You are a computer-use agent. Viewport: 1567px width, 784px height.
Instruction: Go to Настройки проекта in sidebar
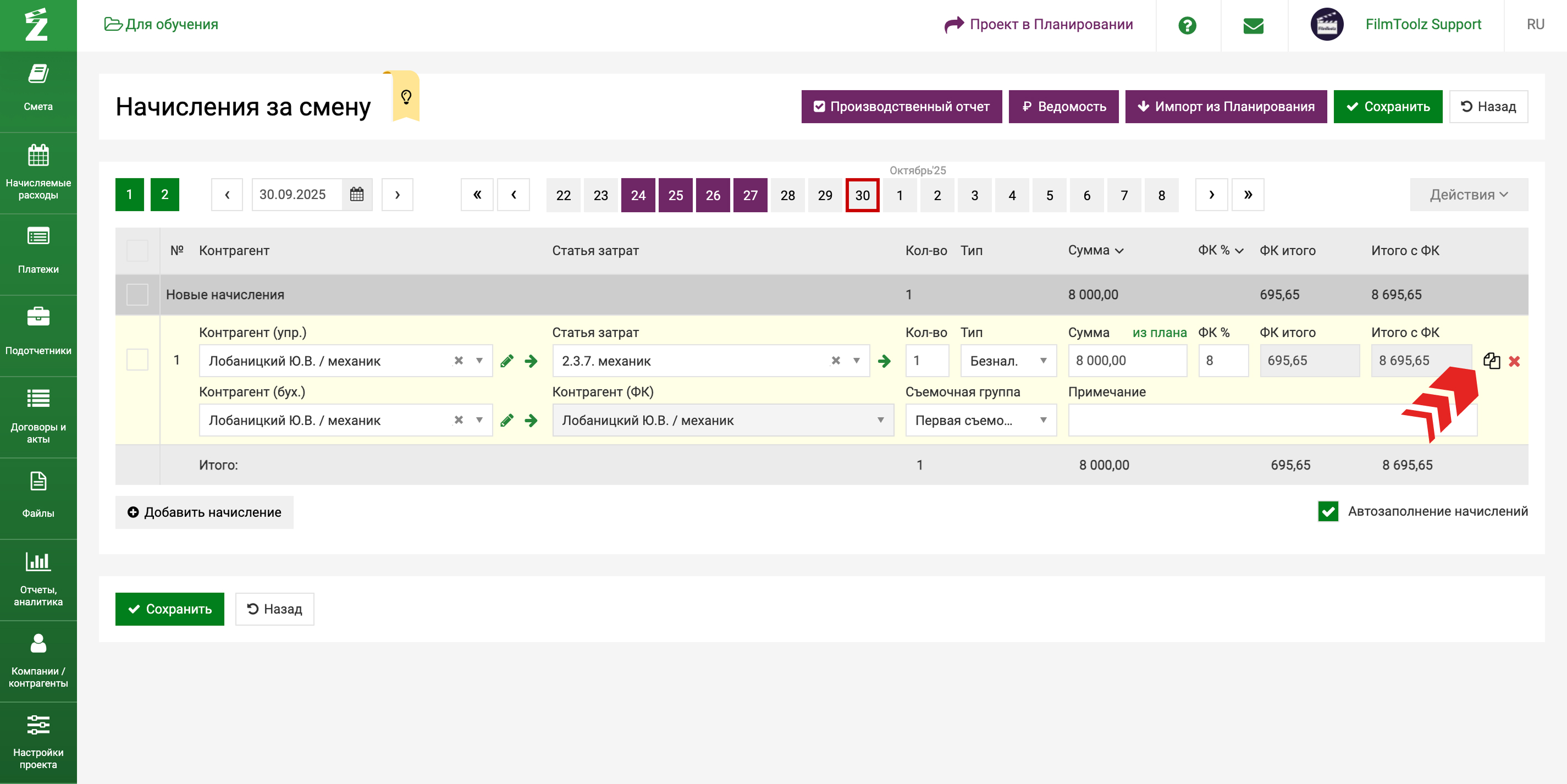(38, 742)
